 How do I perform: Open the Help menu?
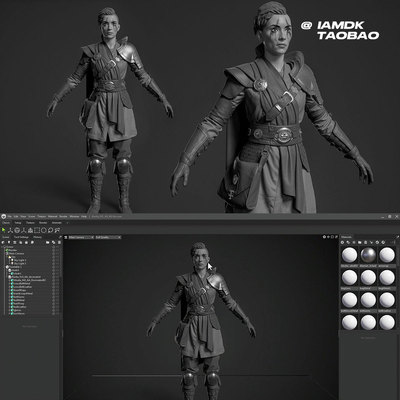click(84, 216)
